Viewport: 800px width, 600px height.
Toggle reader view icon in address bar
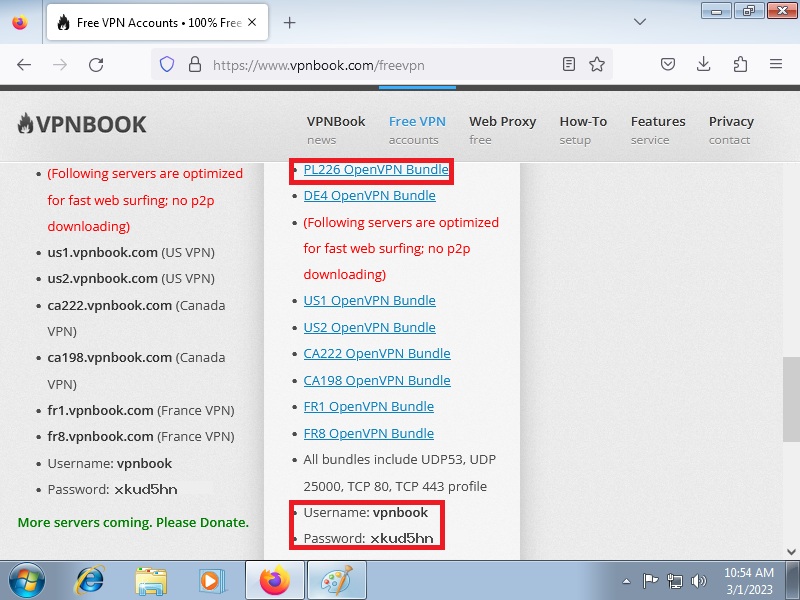click(569, 64)
